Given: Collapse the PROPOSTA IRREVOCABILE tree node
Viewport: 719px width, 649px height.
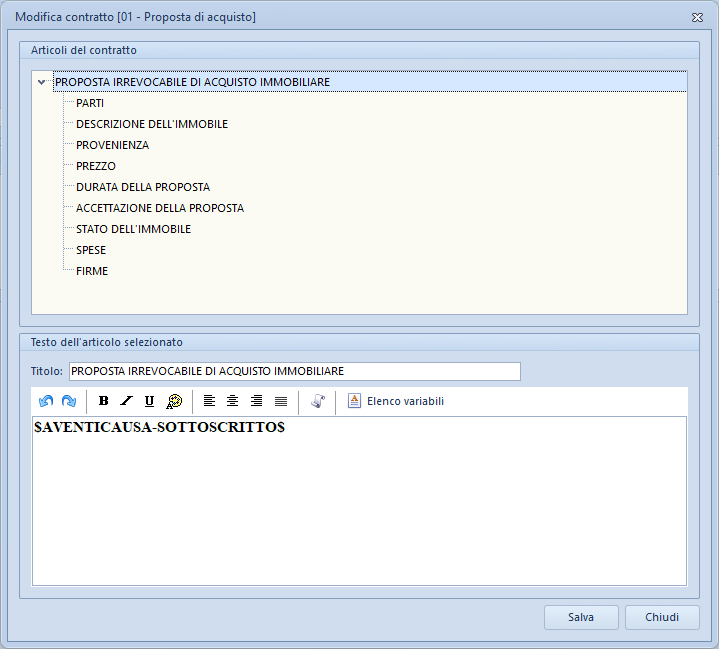Looking at the screenshot, I should pyautogui.click(x=41, y=82).
